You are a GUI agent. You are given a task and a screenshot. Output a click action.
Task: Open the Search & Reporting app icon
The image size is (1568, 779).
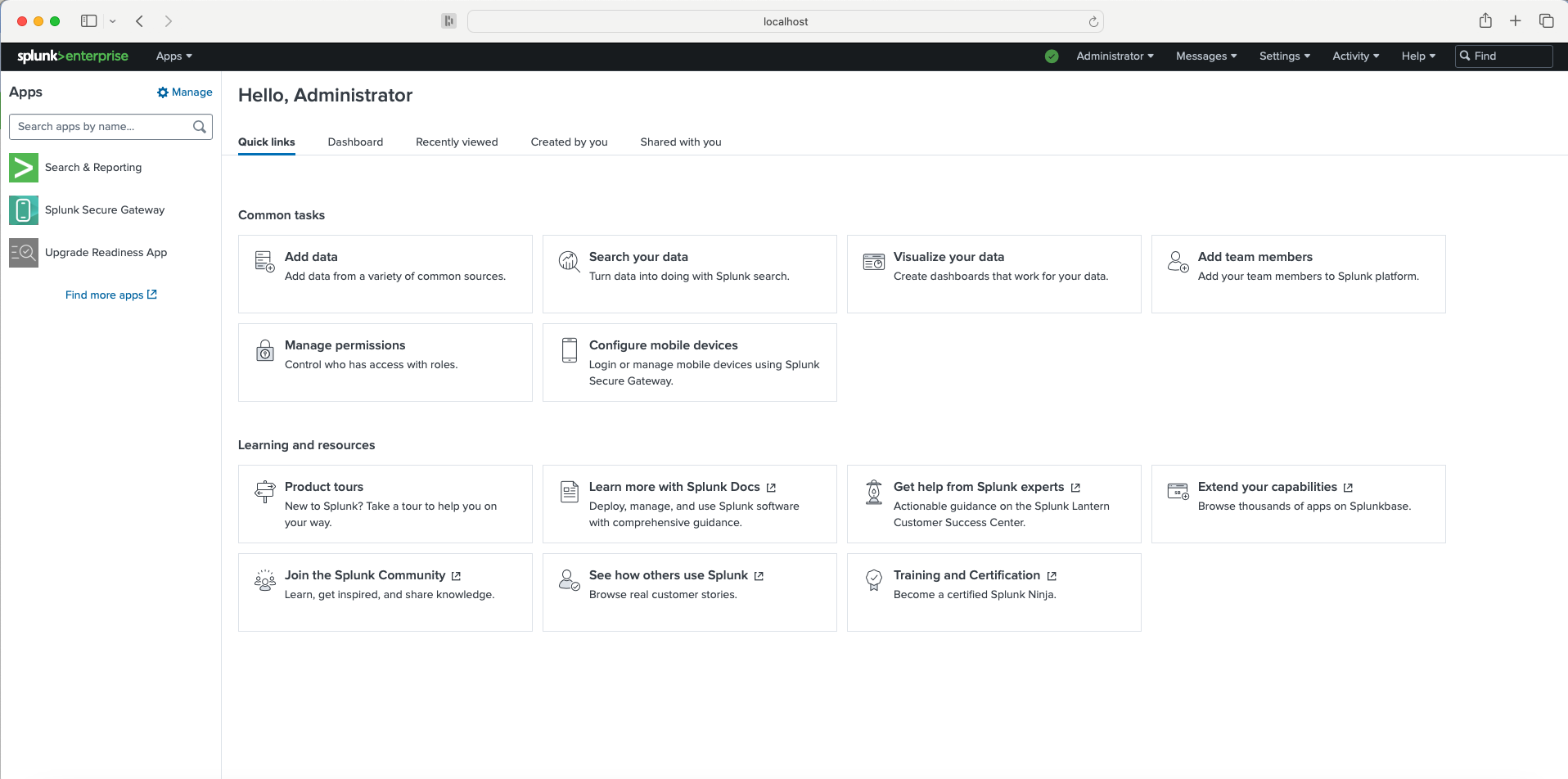[24, 168]
